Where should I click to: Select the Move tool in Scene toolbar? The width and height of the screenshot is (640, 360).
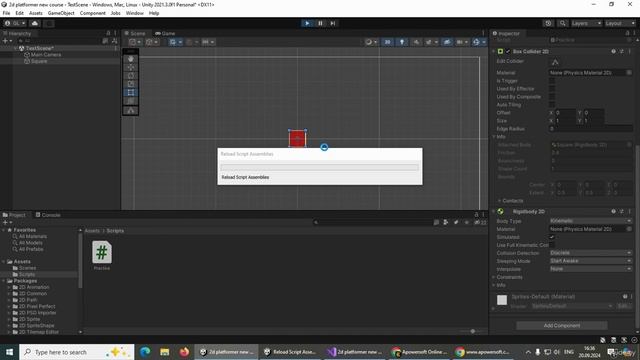131,67
